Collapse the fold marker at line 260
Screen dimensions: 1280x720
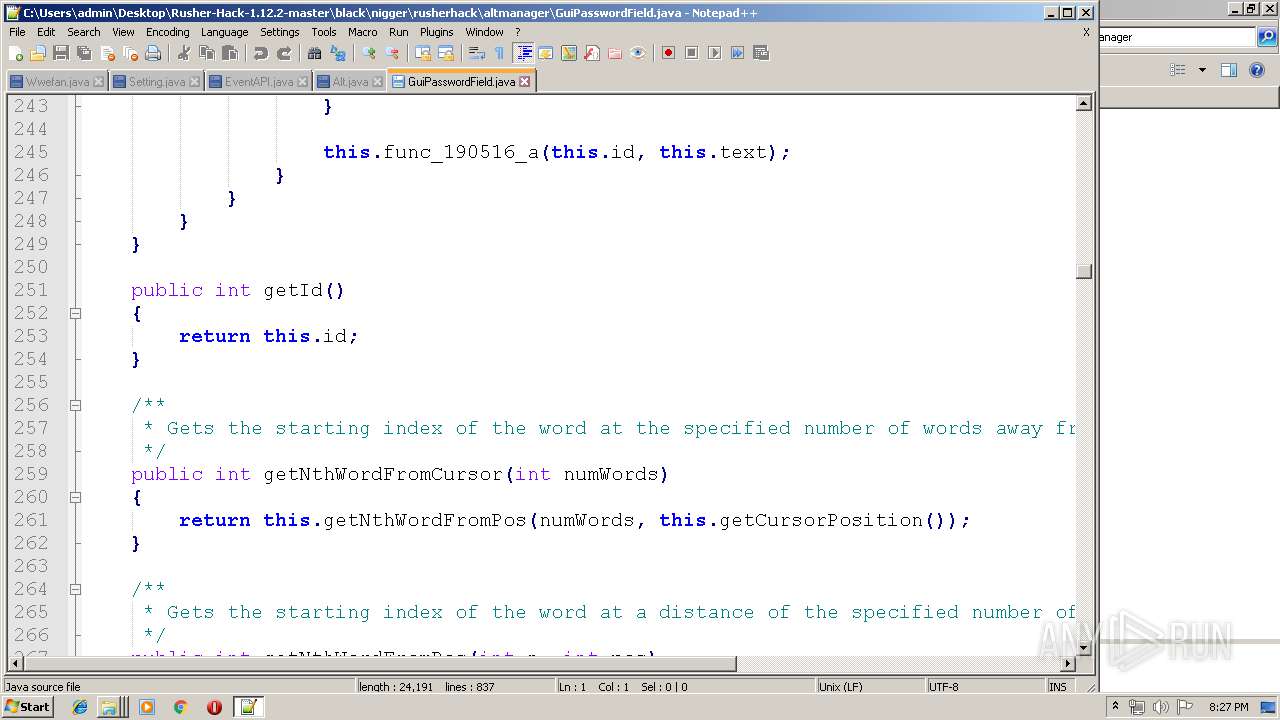point(75,497)
